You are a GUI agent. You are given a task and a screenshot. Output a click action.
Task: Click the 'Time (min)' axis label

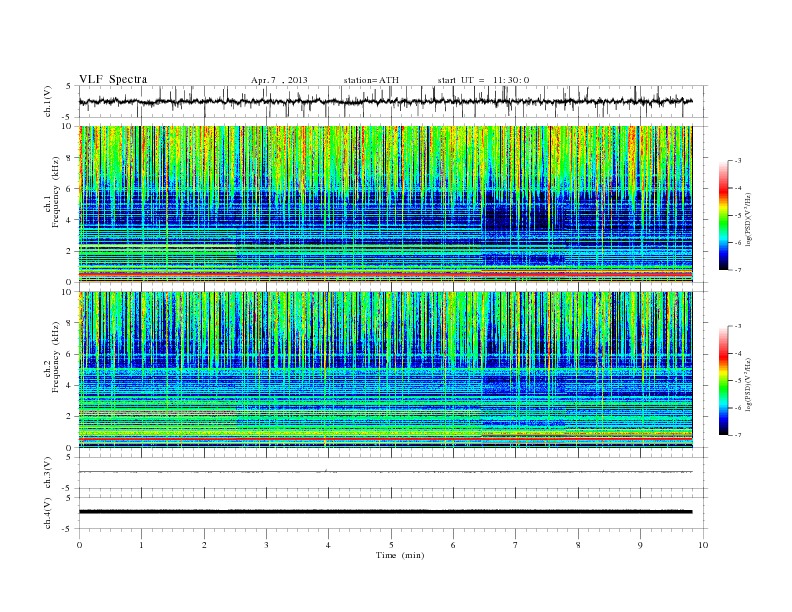click(x=400, y=555)
